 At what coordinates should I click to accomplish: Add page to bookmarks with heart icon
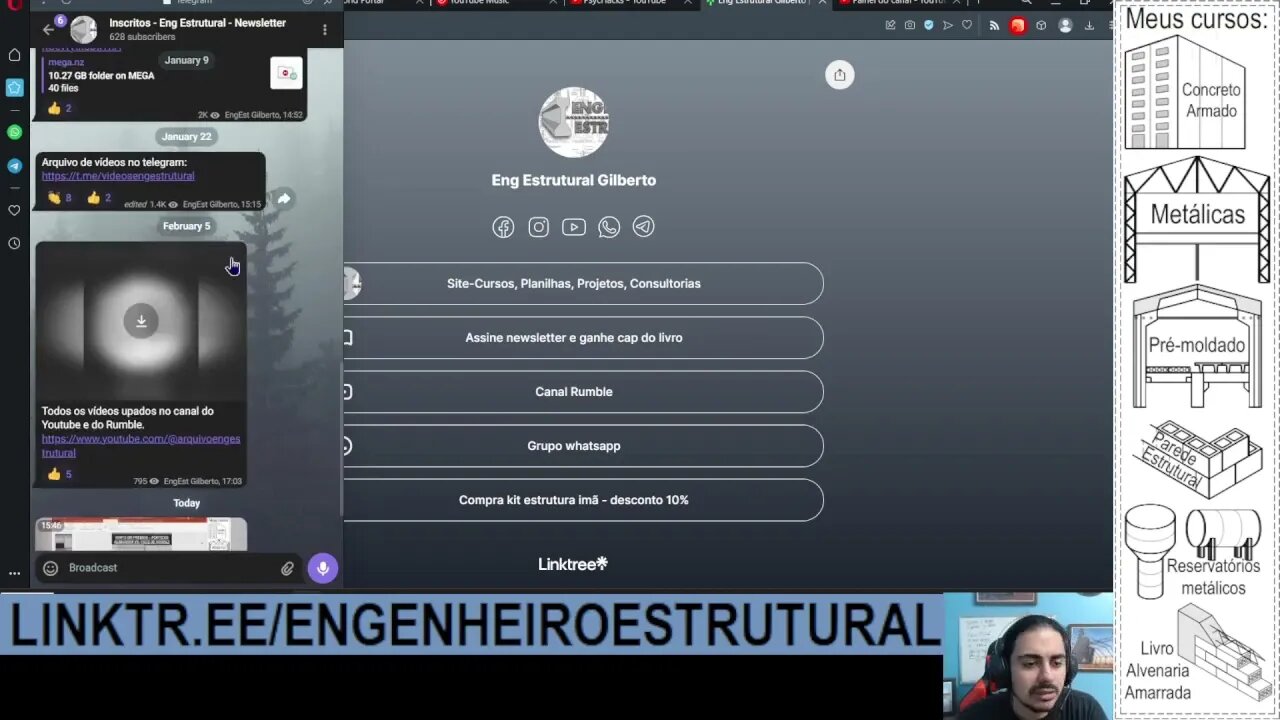coord(966,25)
